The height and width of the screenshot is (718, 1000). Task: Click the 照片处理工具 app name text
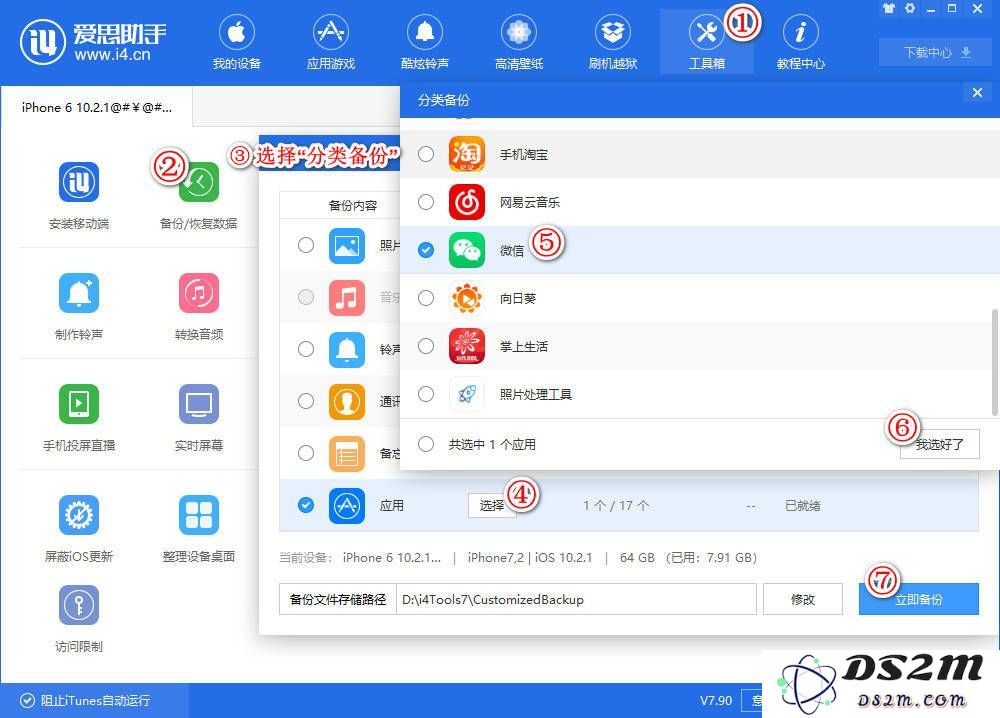[536, 395]
